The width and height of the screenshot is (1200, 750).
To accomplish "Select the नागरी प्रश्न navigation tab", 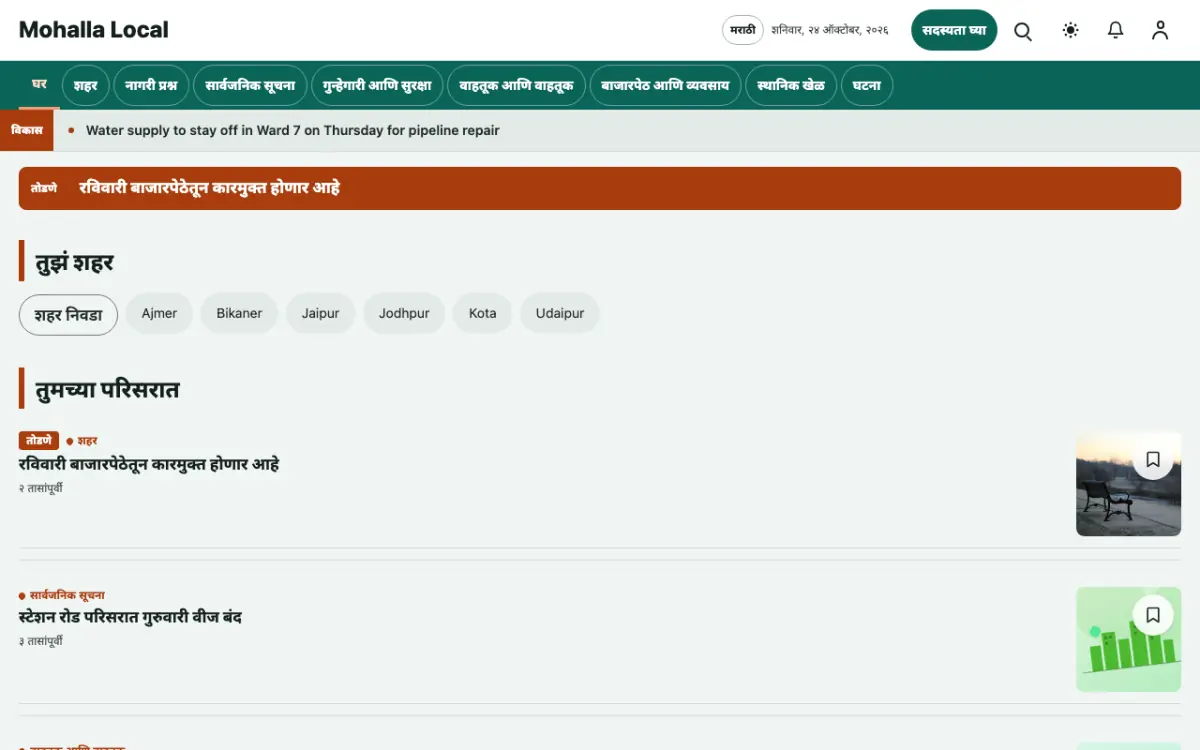I will coord(151,86).
